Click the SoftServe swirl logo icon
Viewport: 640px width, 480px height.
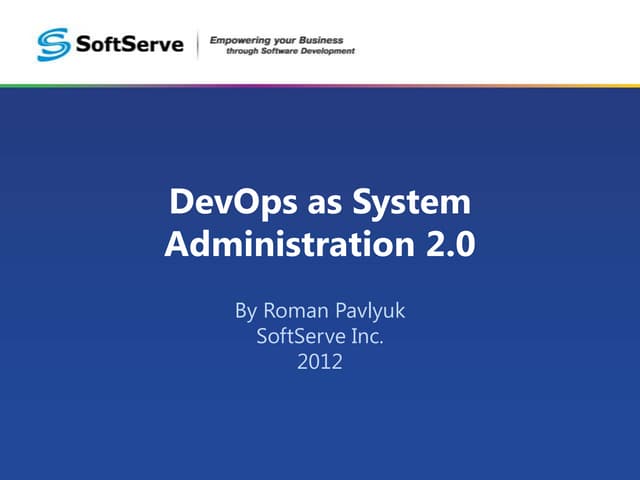54,44
